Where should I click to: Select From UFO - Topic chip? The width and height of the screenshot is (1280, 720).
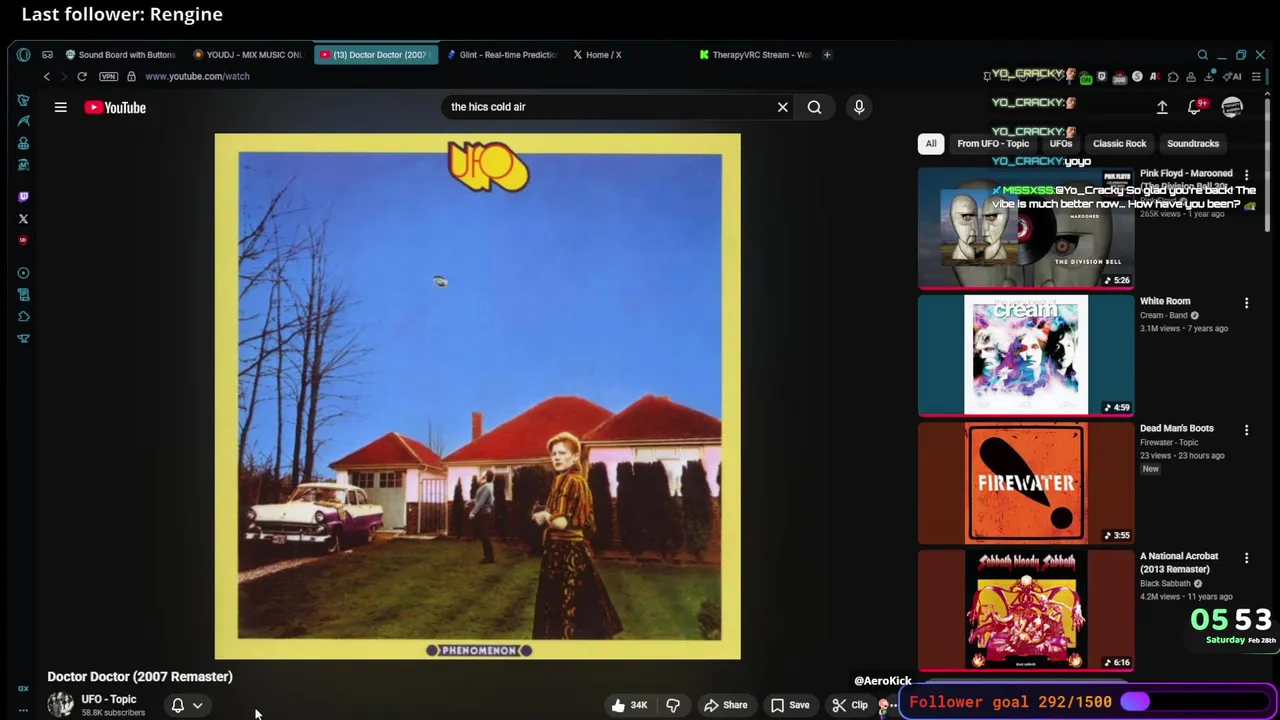[993, 143]
